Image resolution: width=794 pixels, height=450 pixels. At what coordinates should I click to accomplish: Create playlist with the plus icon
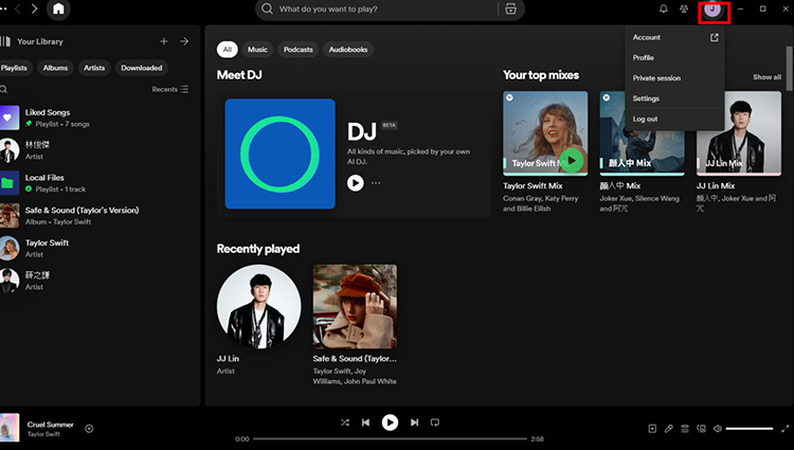click(x=164, y=41)
